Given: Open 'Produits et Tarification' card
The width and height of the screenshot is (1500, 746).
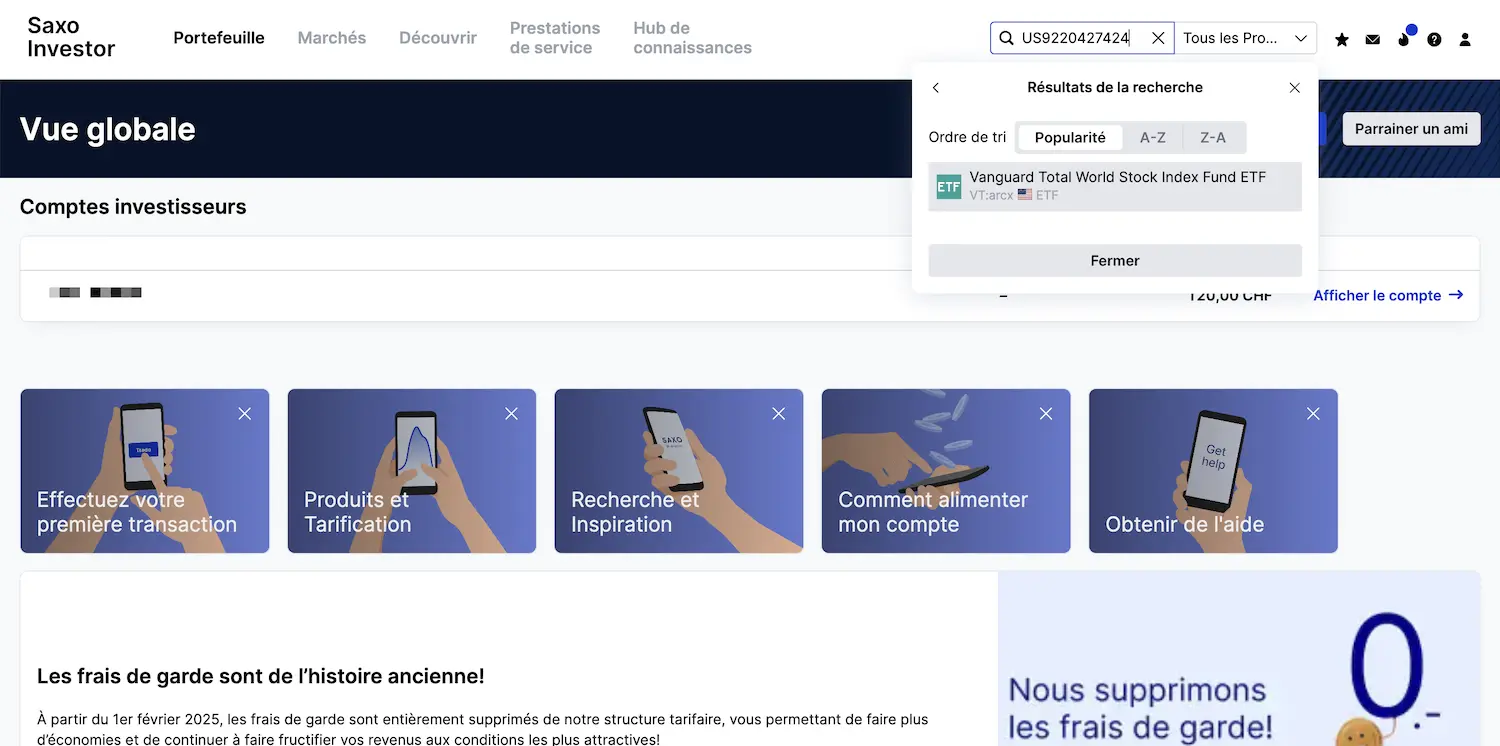Looking at the screenshot, I should coord(412,471).
